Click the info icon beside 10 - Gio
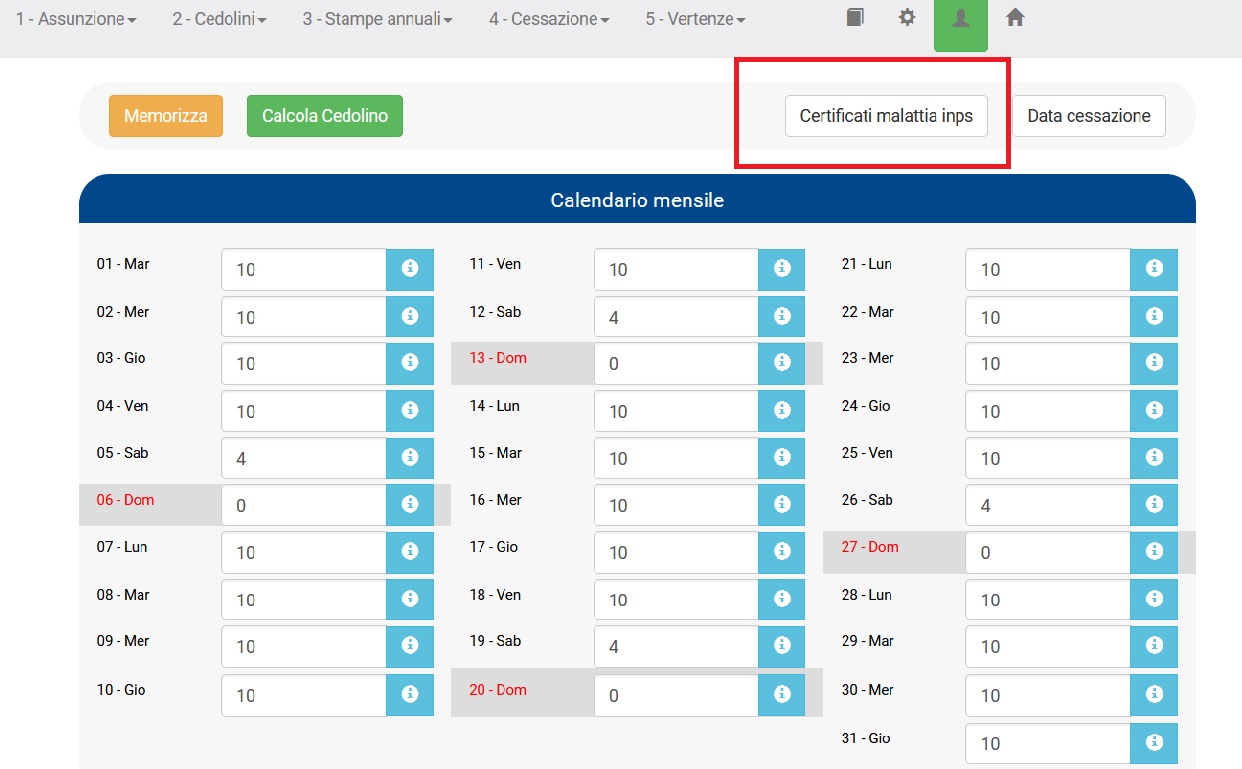This screenshot has width=1242, height=769. (410, 694)
